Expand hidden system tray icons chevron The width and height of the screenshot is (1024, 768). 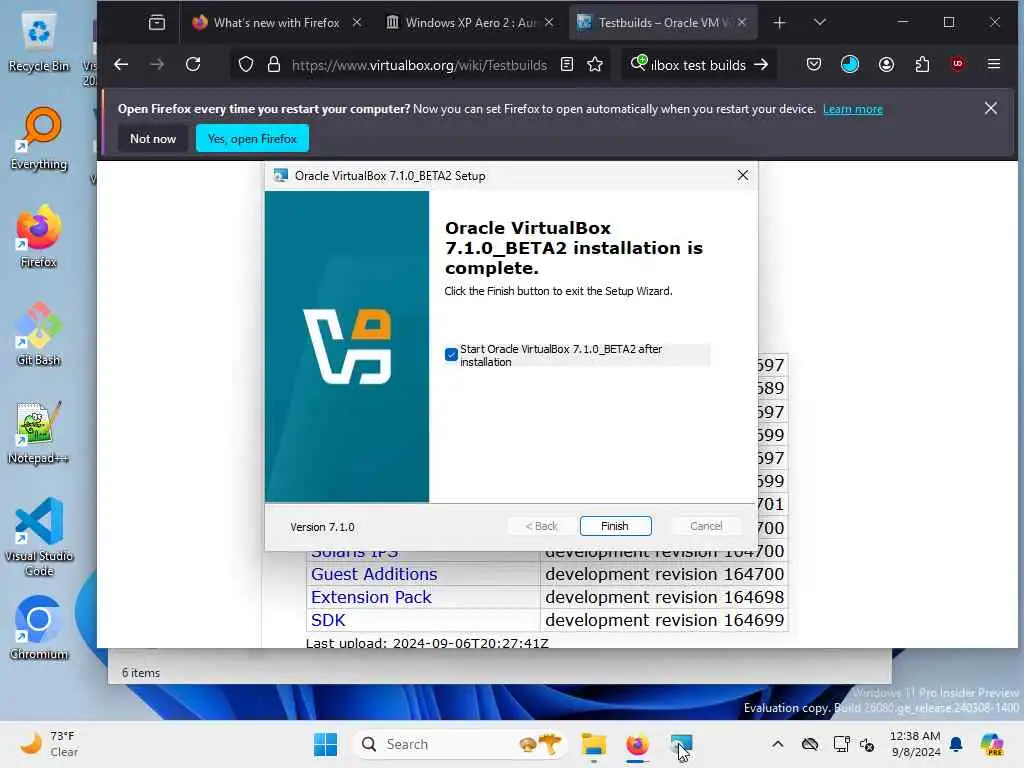point(778,744)
